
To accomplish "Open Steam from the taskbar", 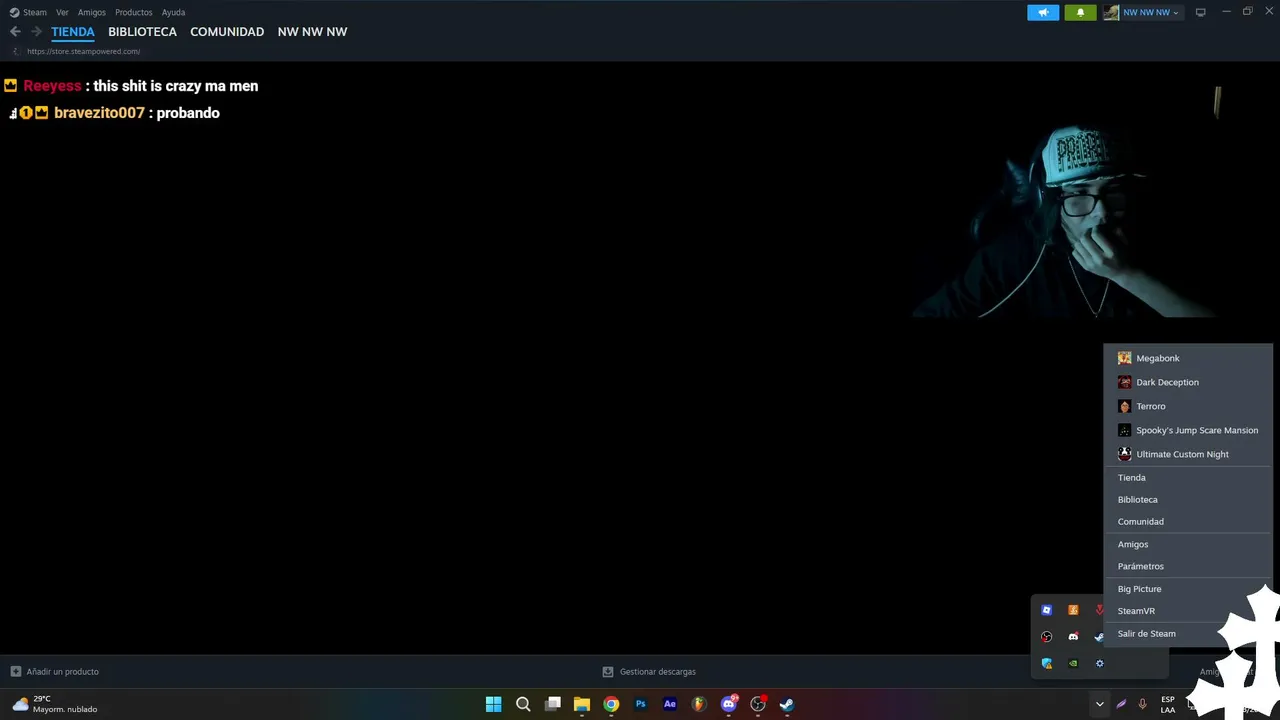I will click(x=787, y=704).
